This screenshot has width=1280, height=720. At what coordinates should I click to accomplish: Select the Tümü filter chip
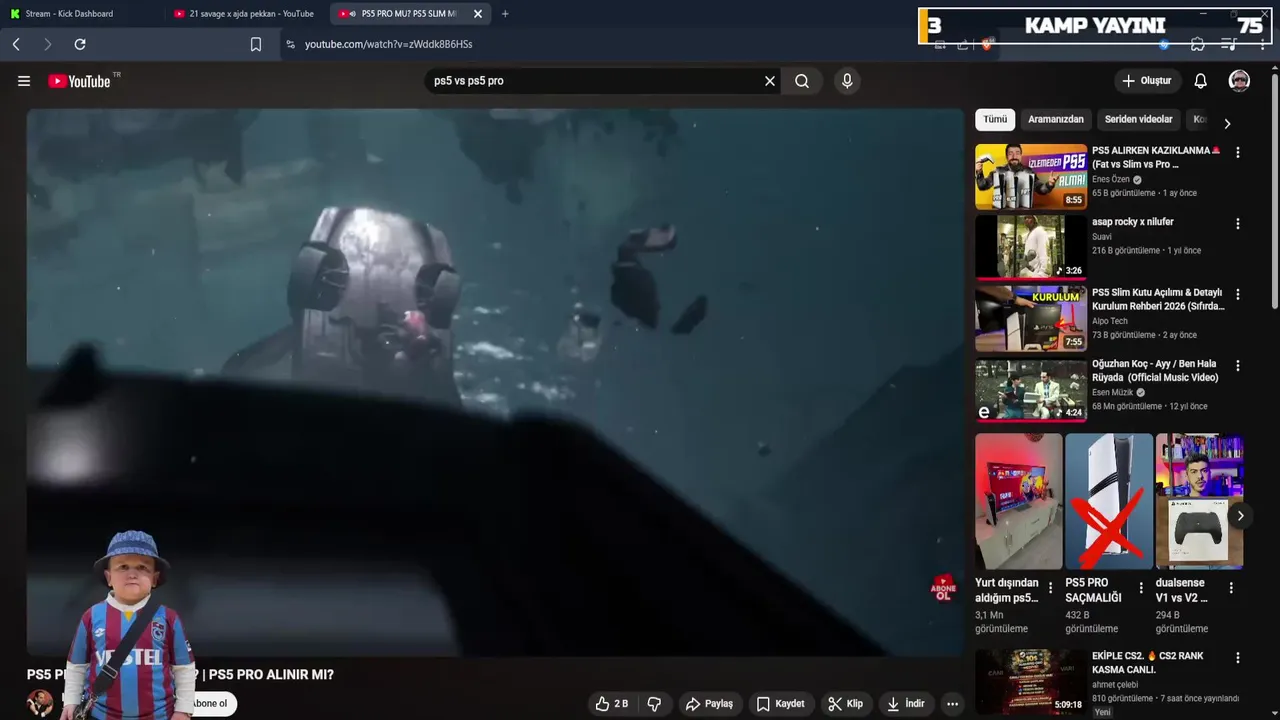click(995, 120)
